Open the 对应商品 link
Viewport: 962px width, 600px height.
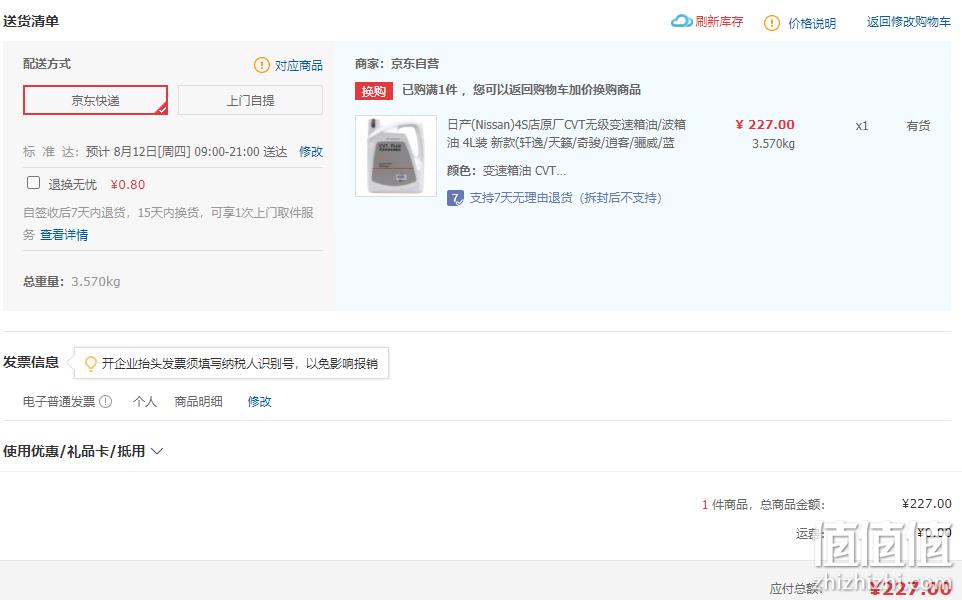(x=298, y=65)
